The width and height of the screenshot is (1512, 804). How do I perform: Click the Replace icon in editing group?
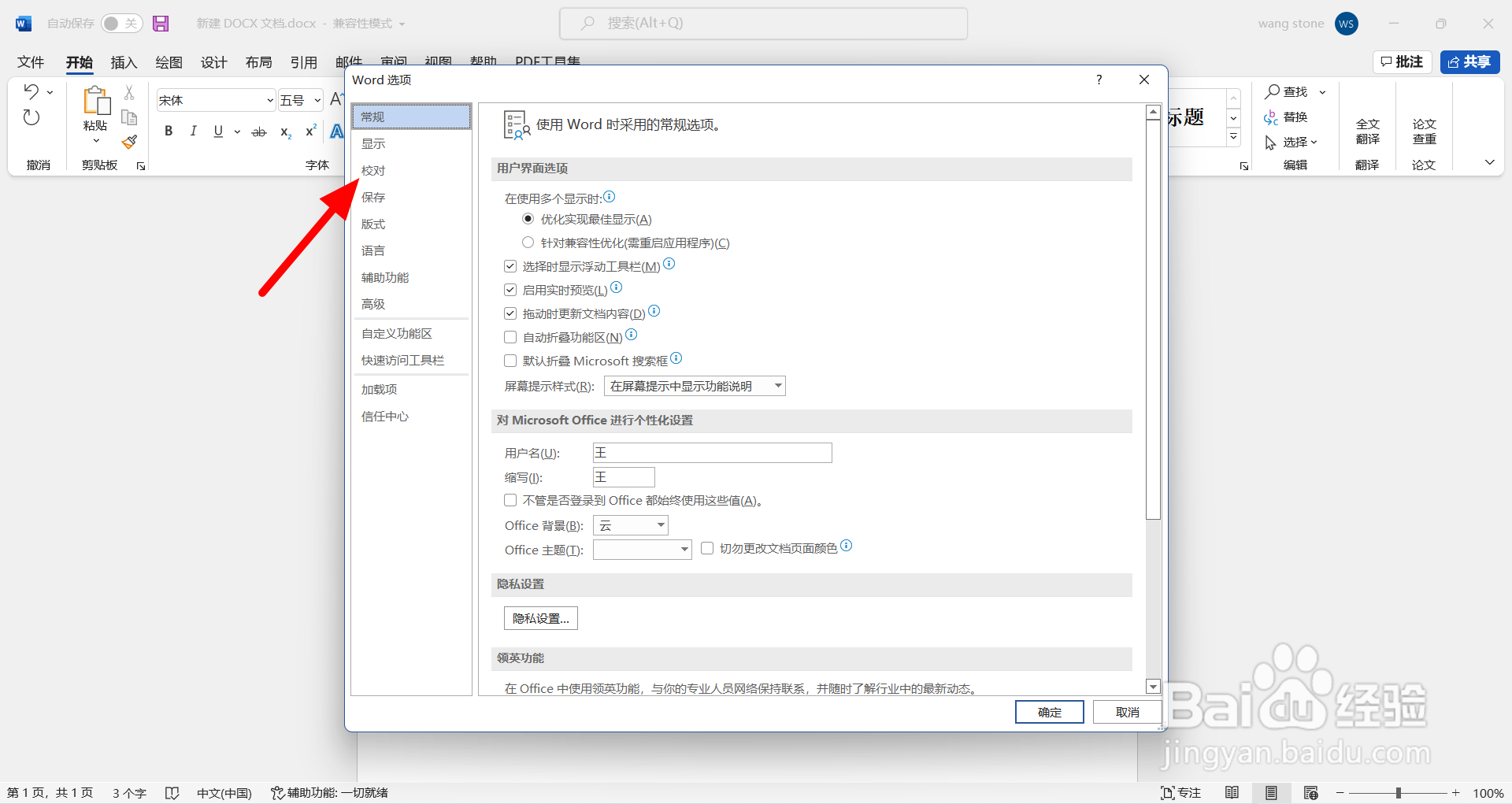click(x=1271, y=117)
